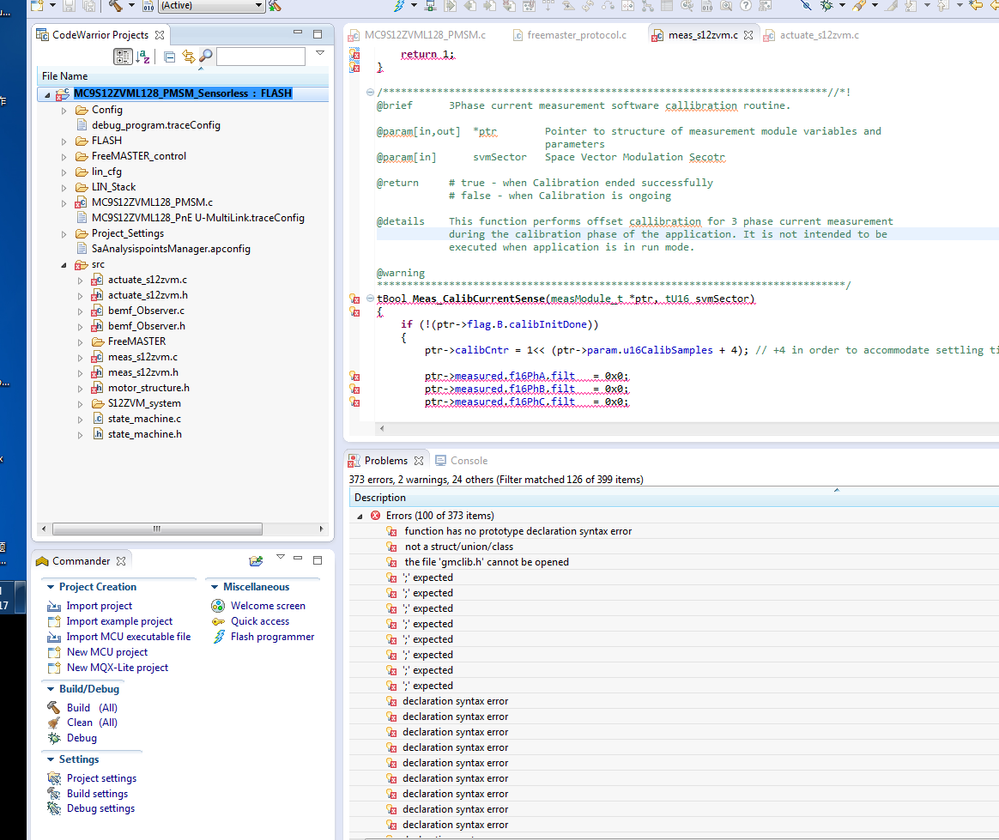Click the Collapse All icon in CodeWarrior Projects
The width and height of the screenshot is (999, 840).
click(169, 57)
